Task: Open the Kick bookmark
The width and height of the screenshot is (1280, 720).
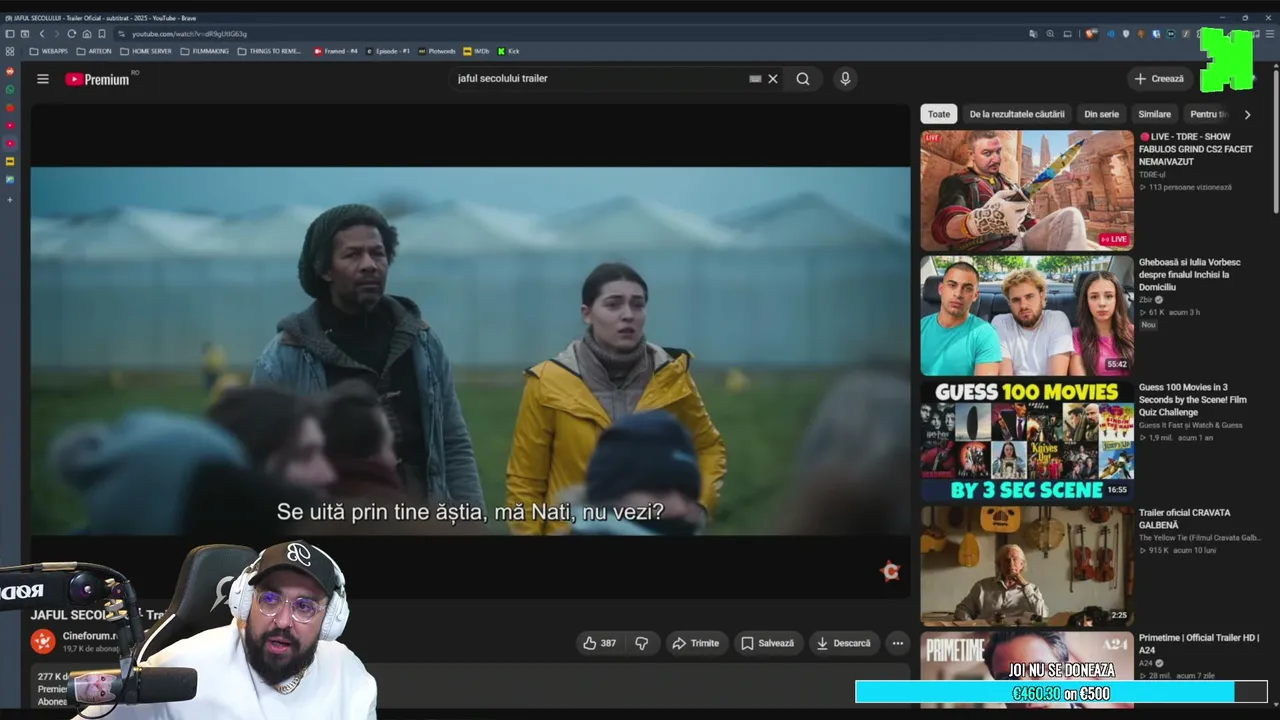Action: pyautogui.click(x=509, y=51)
